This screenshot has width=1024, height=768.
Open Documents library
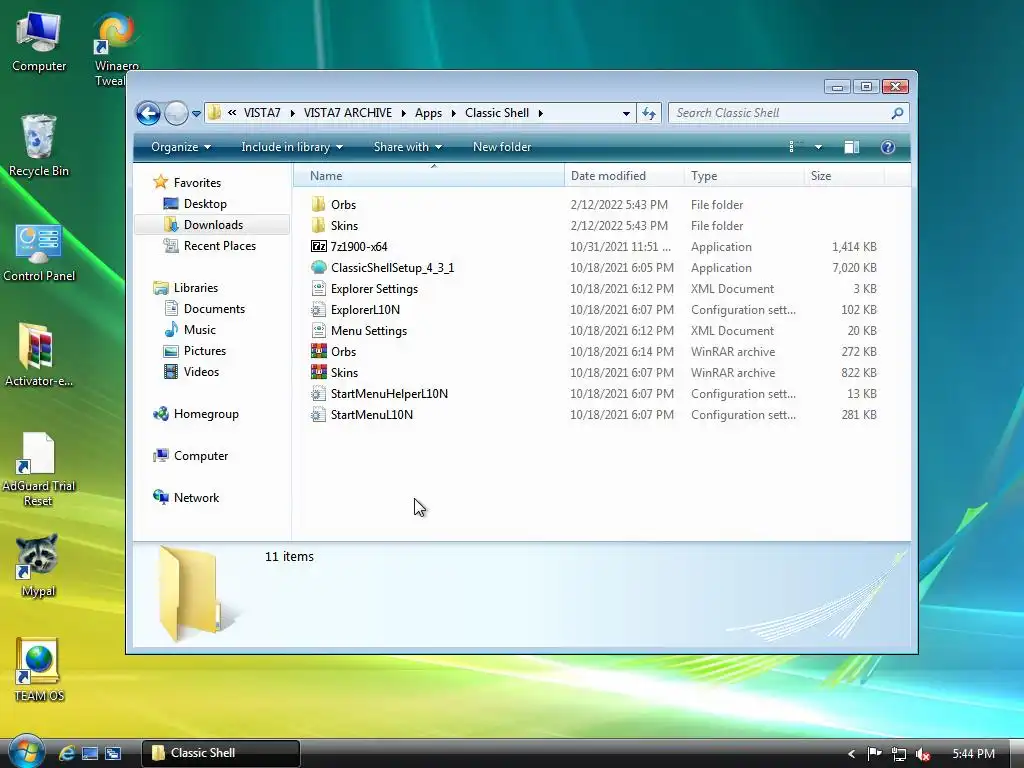point(214,309)
